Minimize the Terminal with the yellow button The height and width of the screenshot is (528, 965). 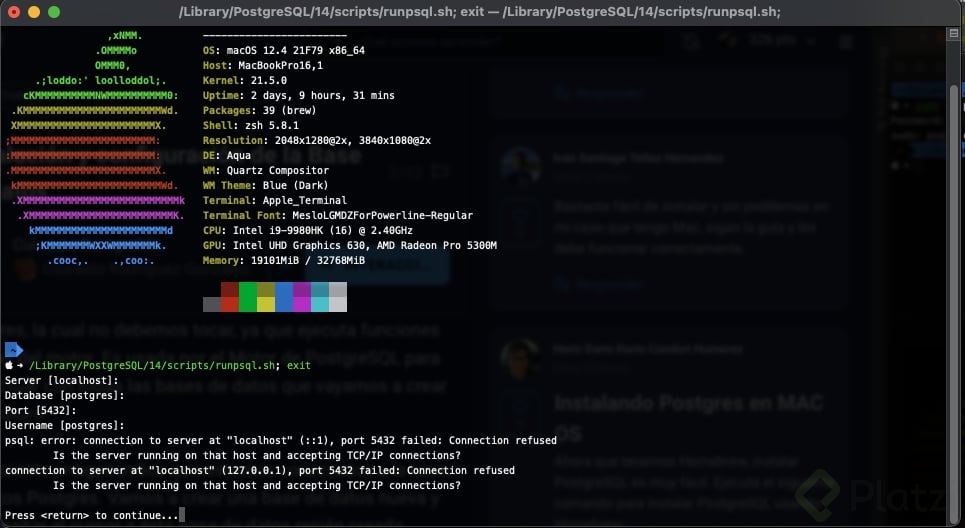pos(34,12)
